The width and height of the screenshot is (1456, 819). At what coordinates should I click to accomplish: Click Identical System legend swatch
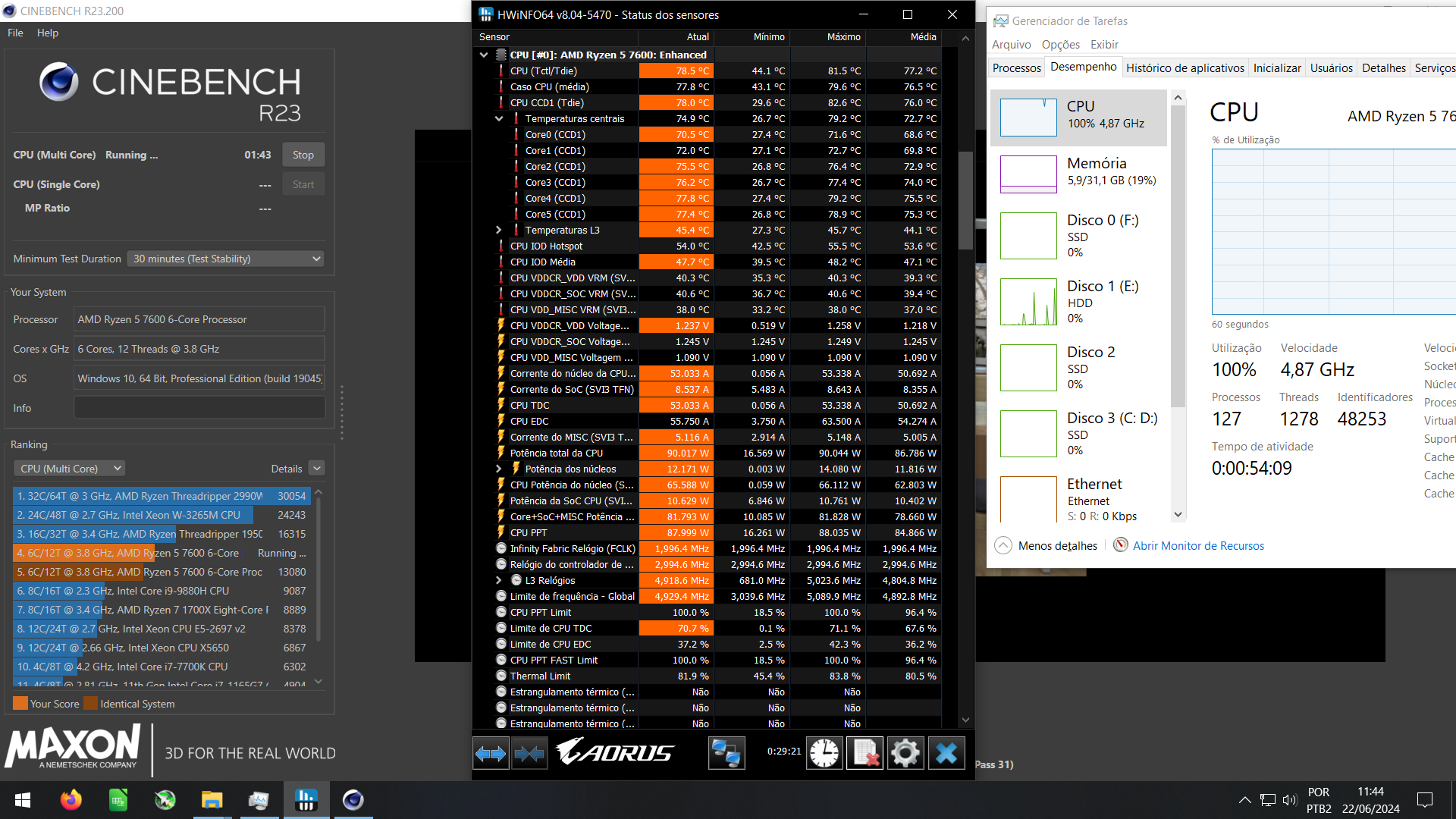tap(90, 703)
